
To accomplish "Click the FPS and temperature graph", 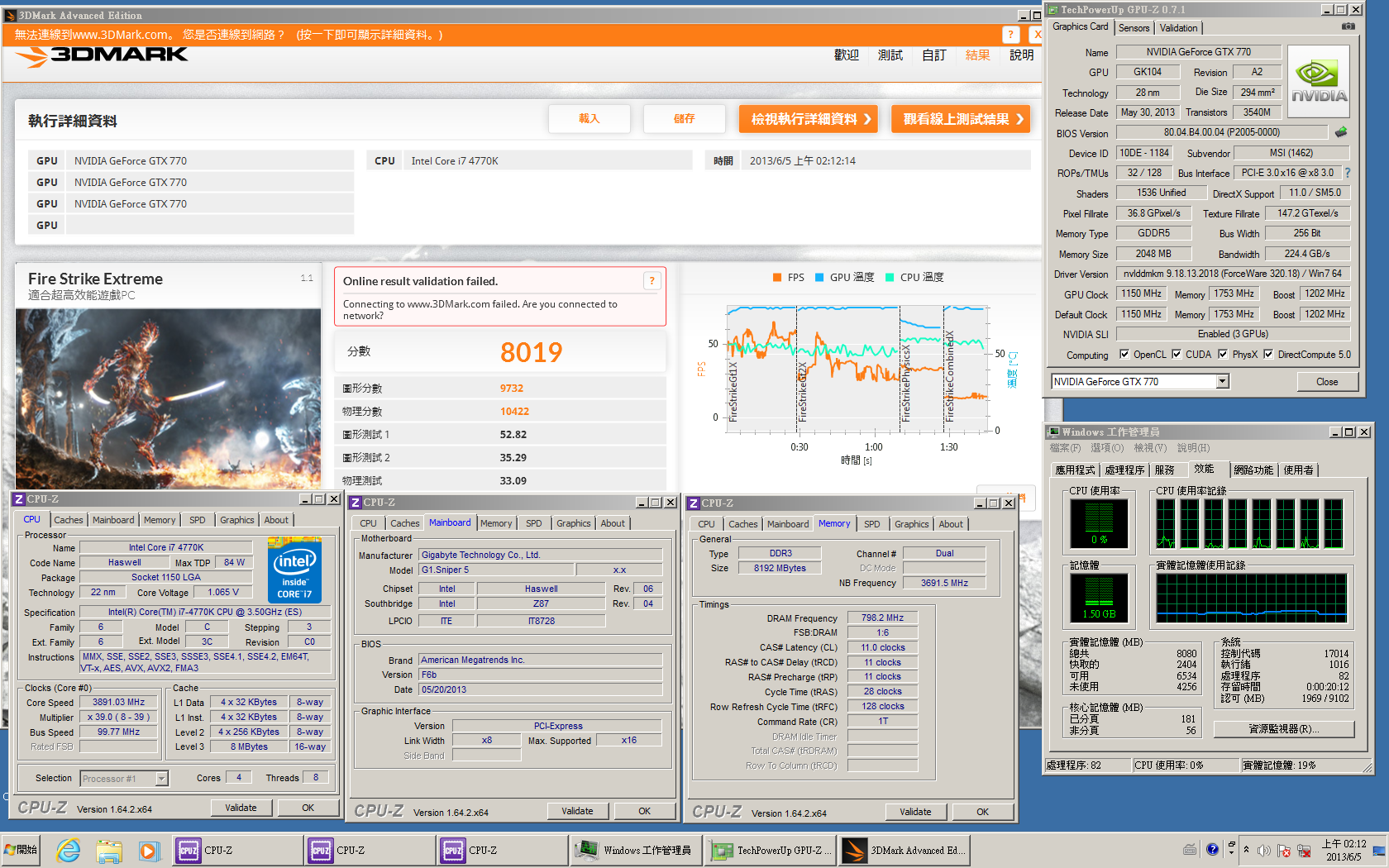I will 856,368.
